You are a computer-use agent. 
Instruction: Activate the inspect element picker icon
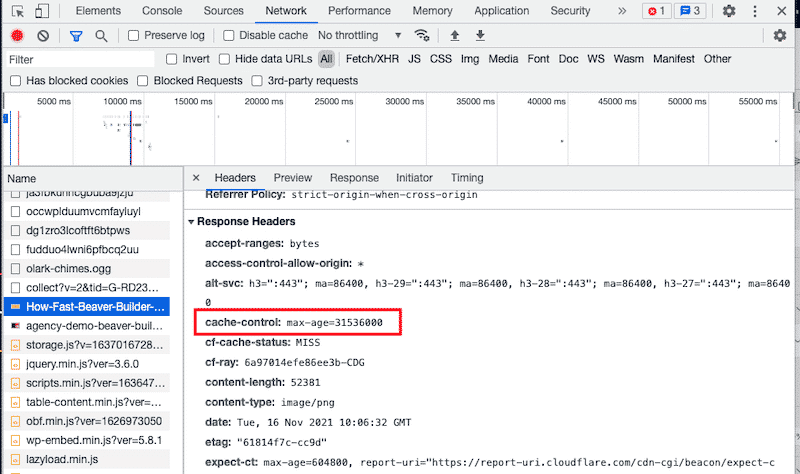[18, 11]
